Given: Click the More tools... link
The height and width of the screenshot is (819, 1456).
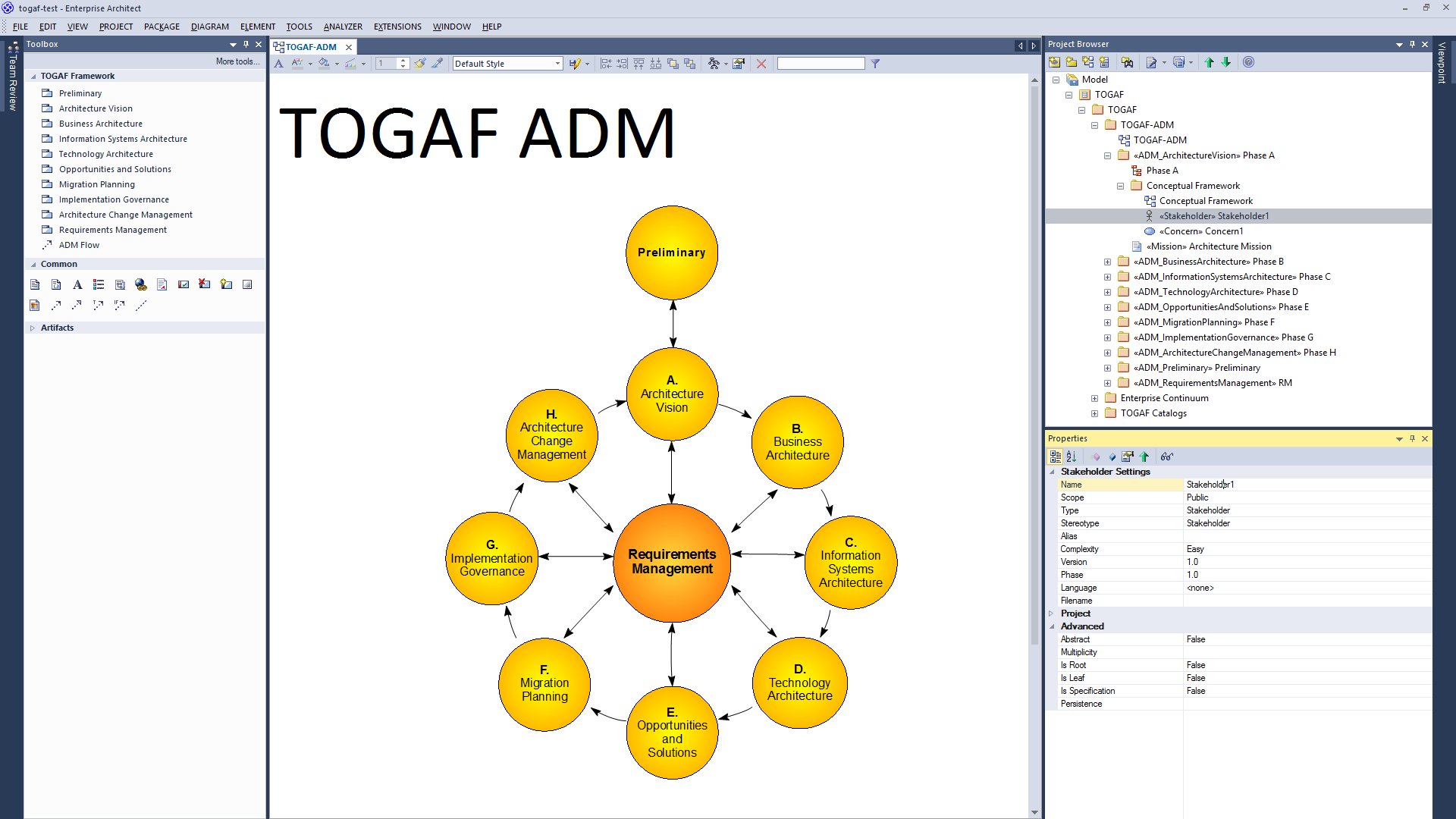Looking at the screenshot, I should [237, 61].
